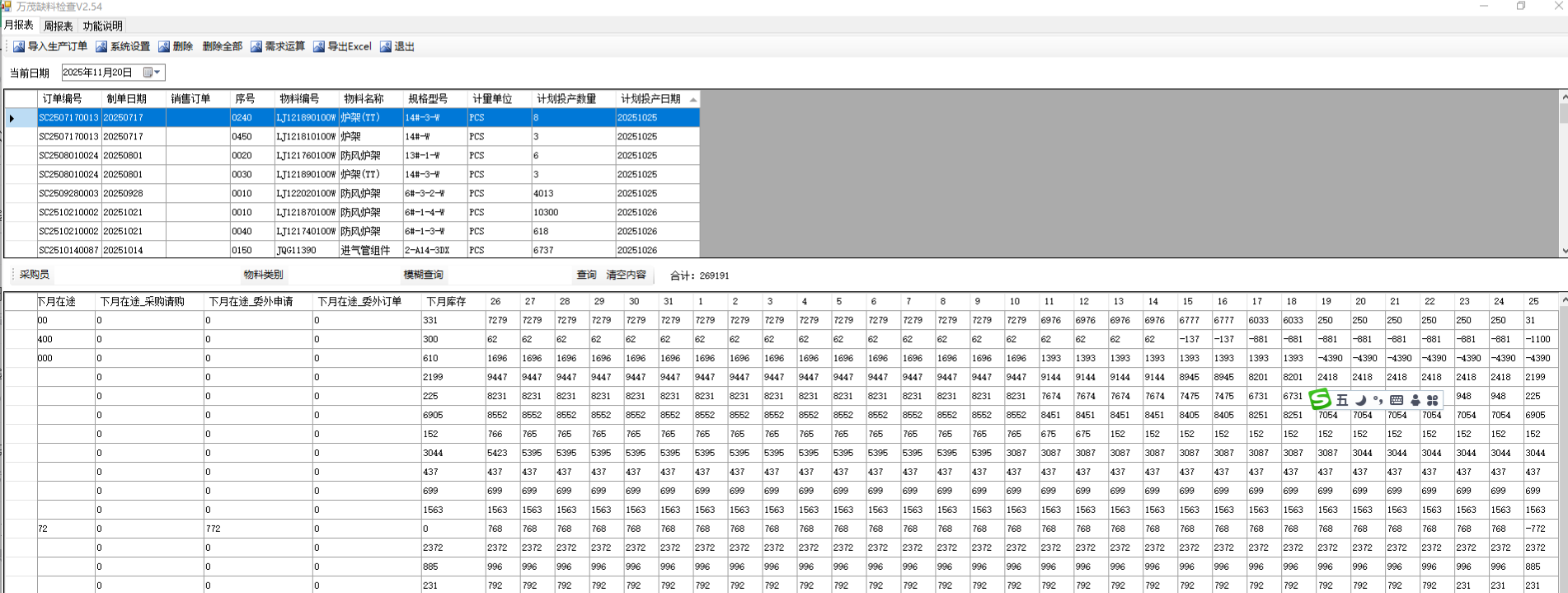Click the down arrow of the order grid scrollbar

tap(1563, 251)
